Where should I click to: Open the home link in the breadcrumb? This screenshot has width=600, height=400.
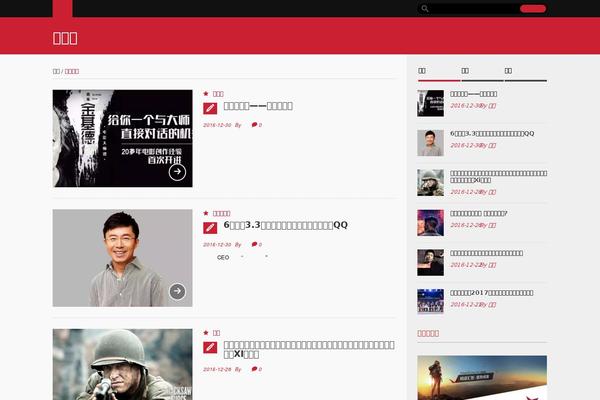pos(56,71)
